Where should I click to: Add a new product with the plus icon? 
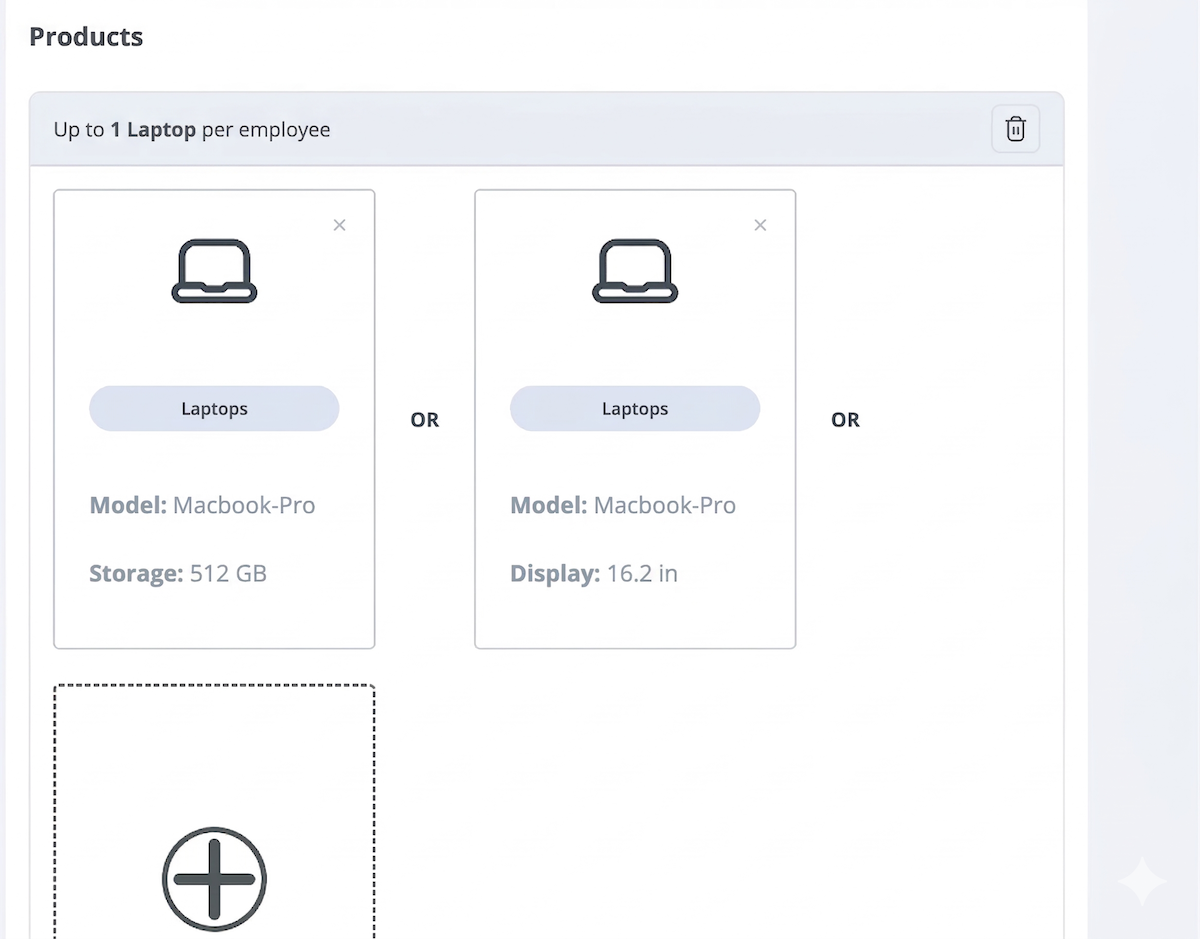click(214, 879)
